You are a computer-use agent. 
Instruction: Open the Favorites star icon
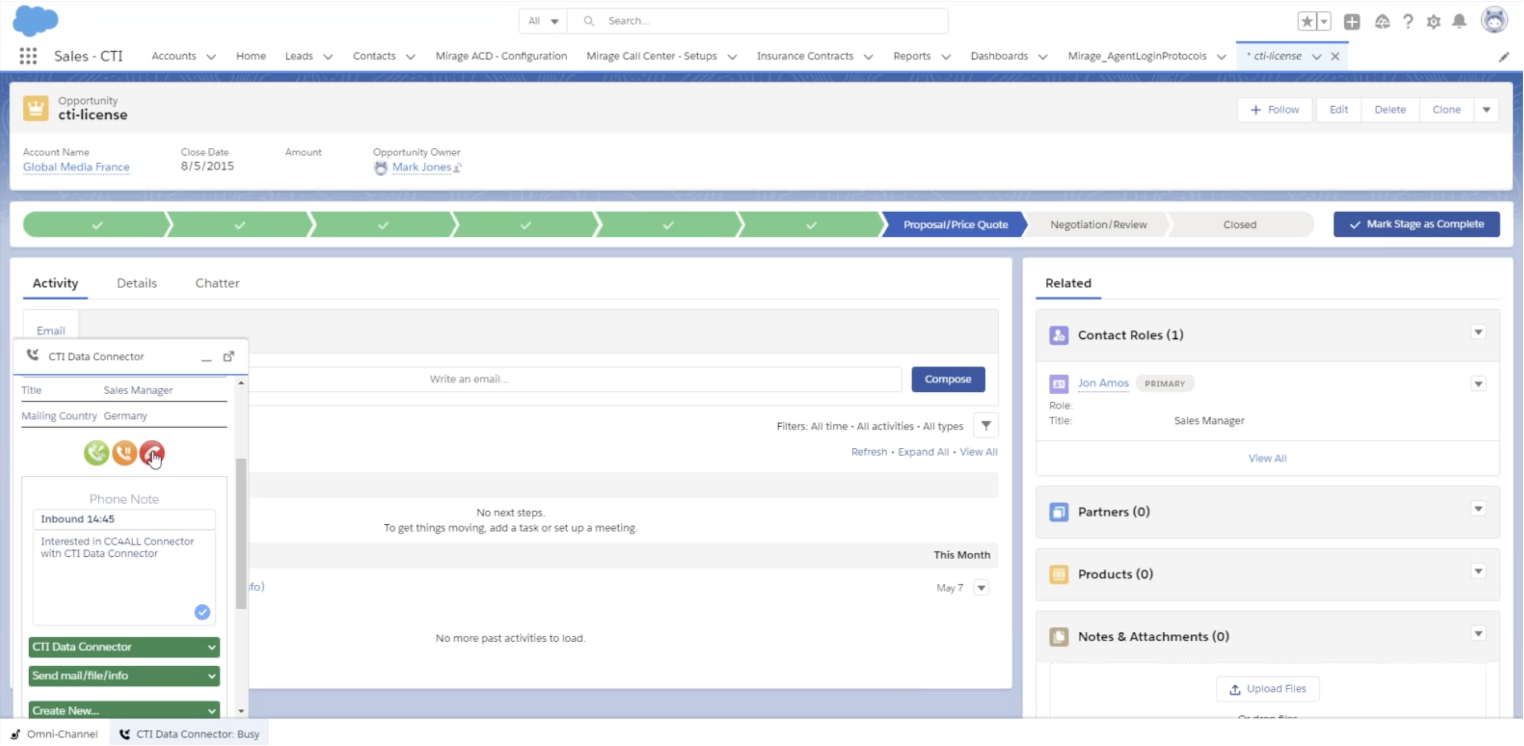click(1307, 21)
